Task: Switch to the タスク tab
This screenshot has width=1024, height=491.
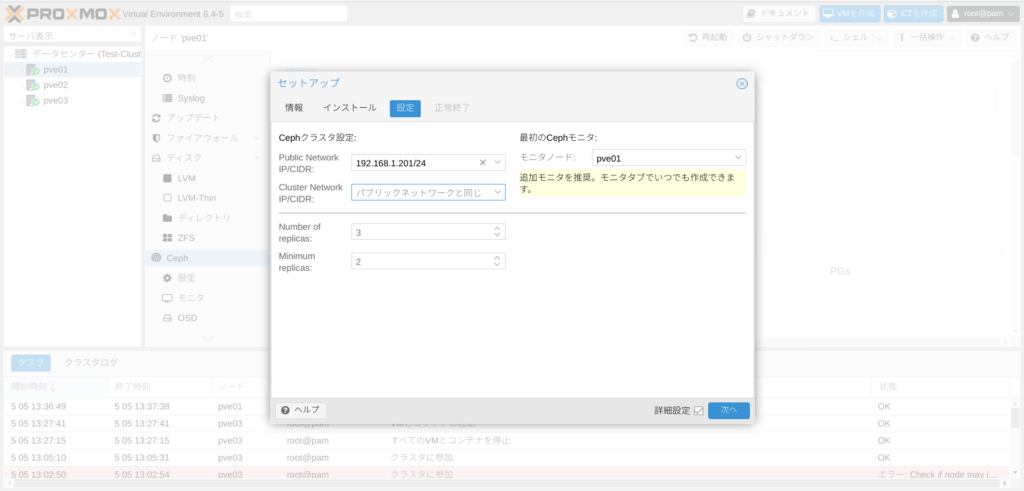Action: (31, 362)
